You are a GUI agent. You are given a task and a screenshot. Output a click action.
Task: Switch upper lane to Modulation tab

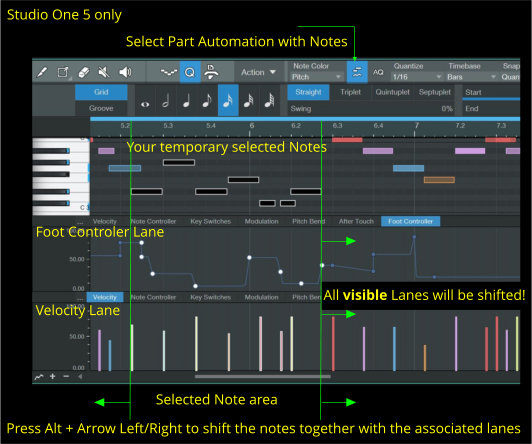point(262,221)
